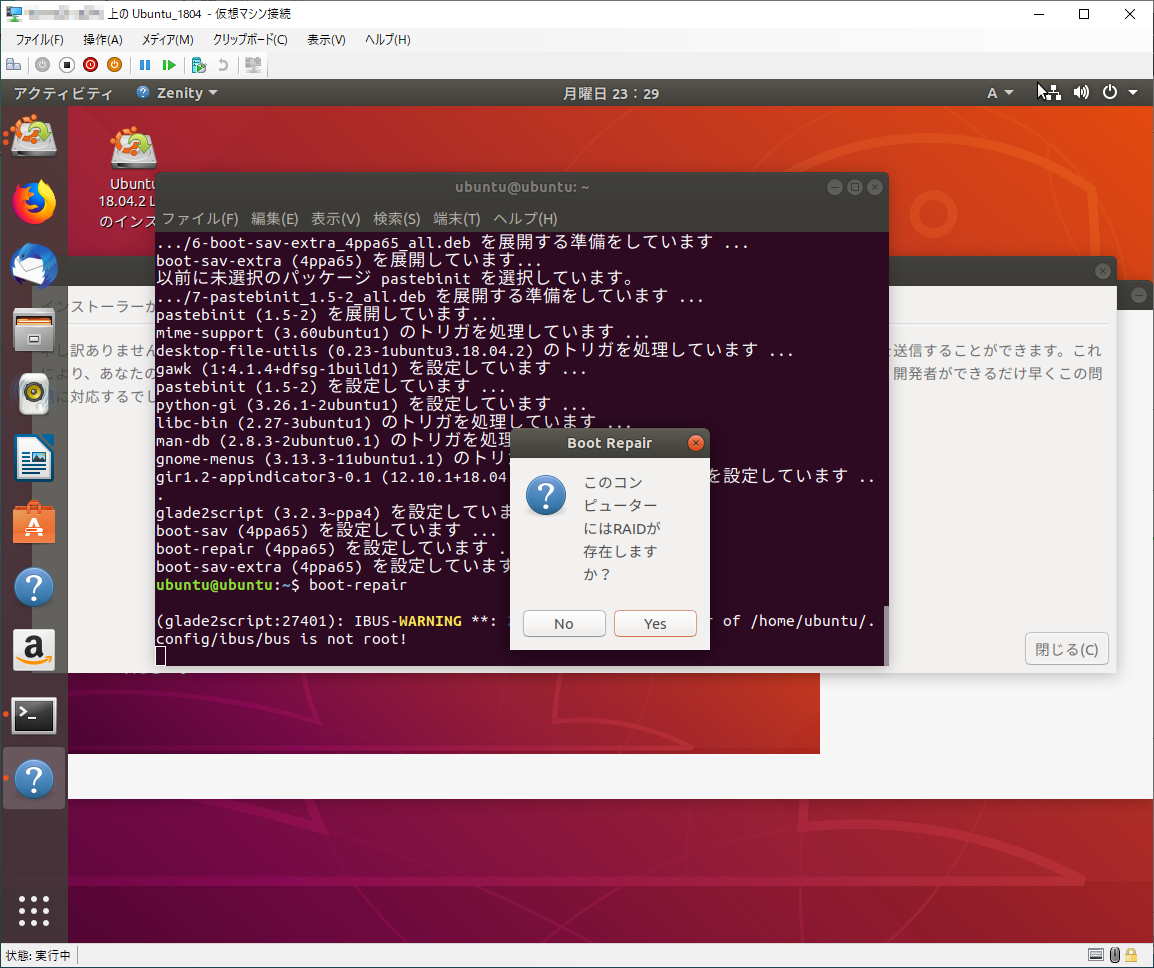Open terminal 検索(S) menu

click(397, 219)
